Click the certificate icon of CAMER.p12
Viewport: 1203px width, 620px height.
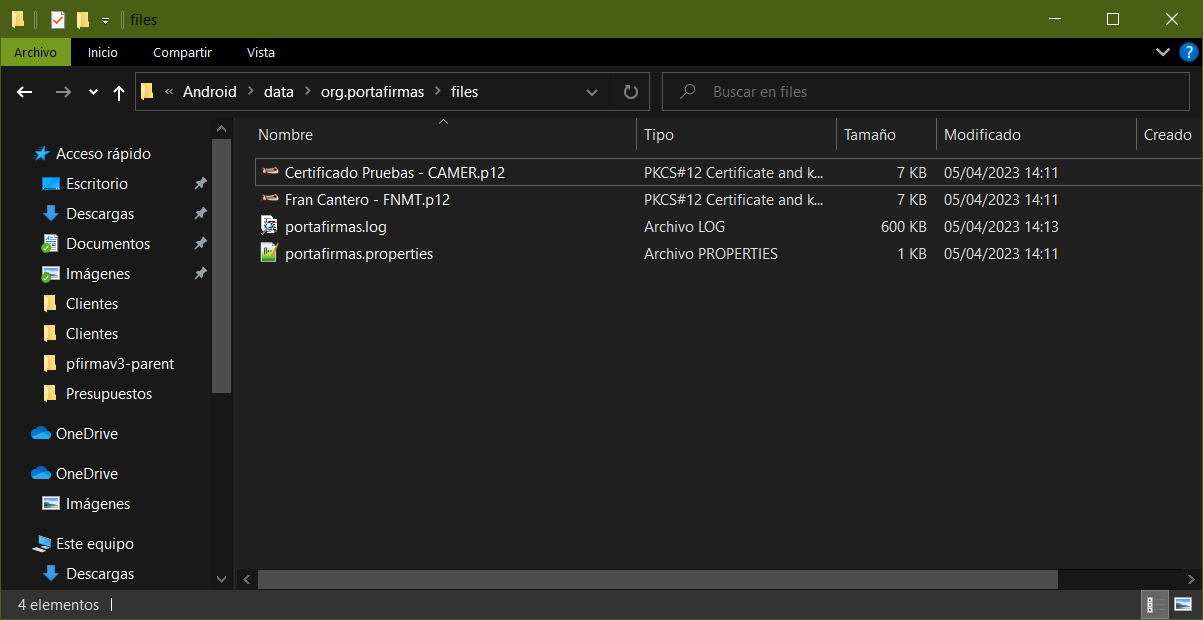coord(269,172)
